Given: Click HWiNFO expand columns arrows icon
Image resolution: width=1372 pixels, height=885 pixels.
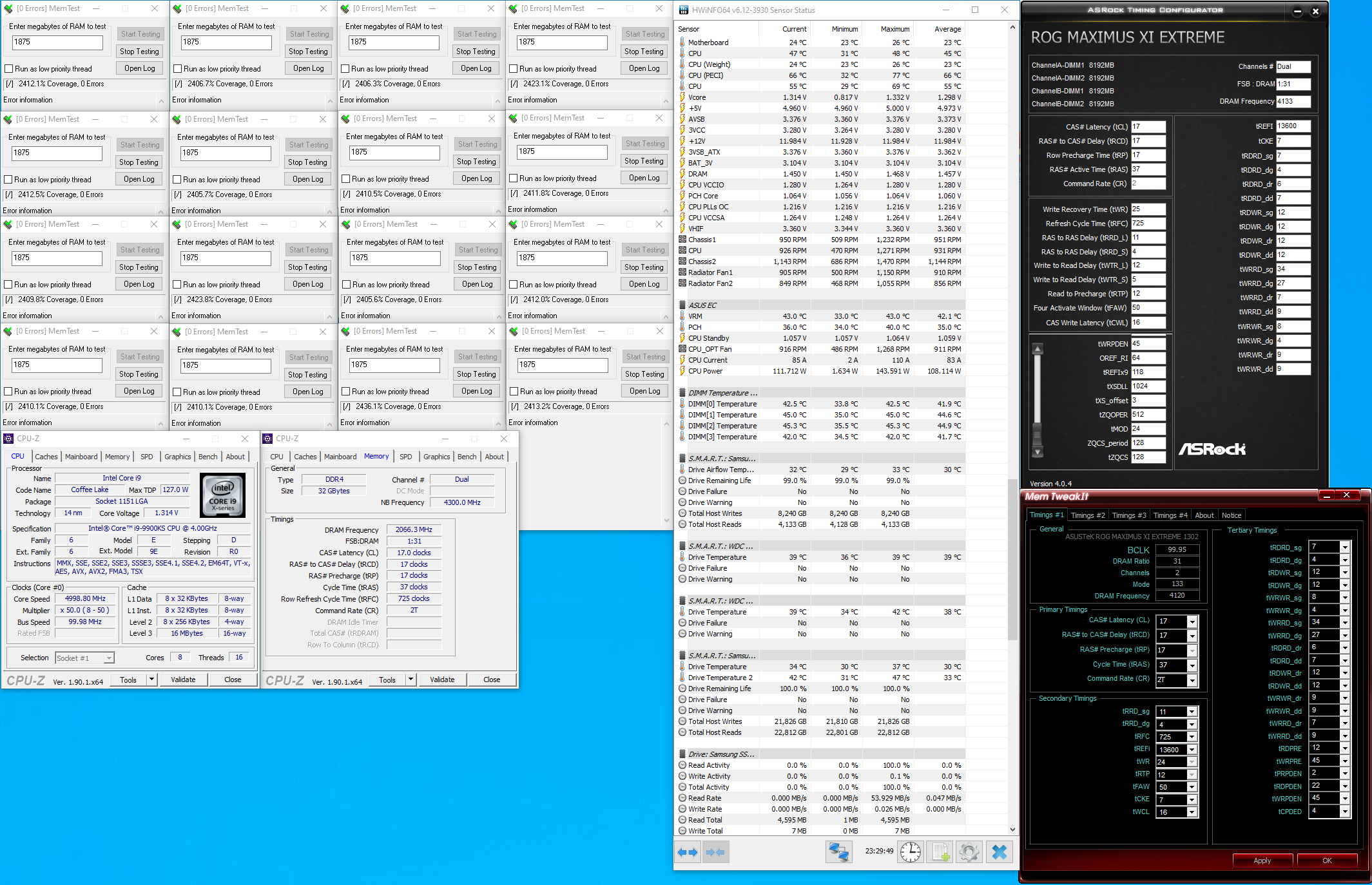Looking at the screenshot, I should (x=688, y=852).
